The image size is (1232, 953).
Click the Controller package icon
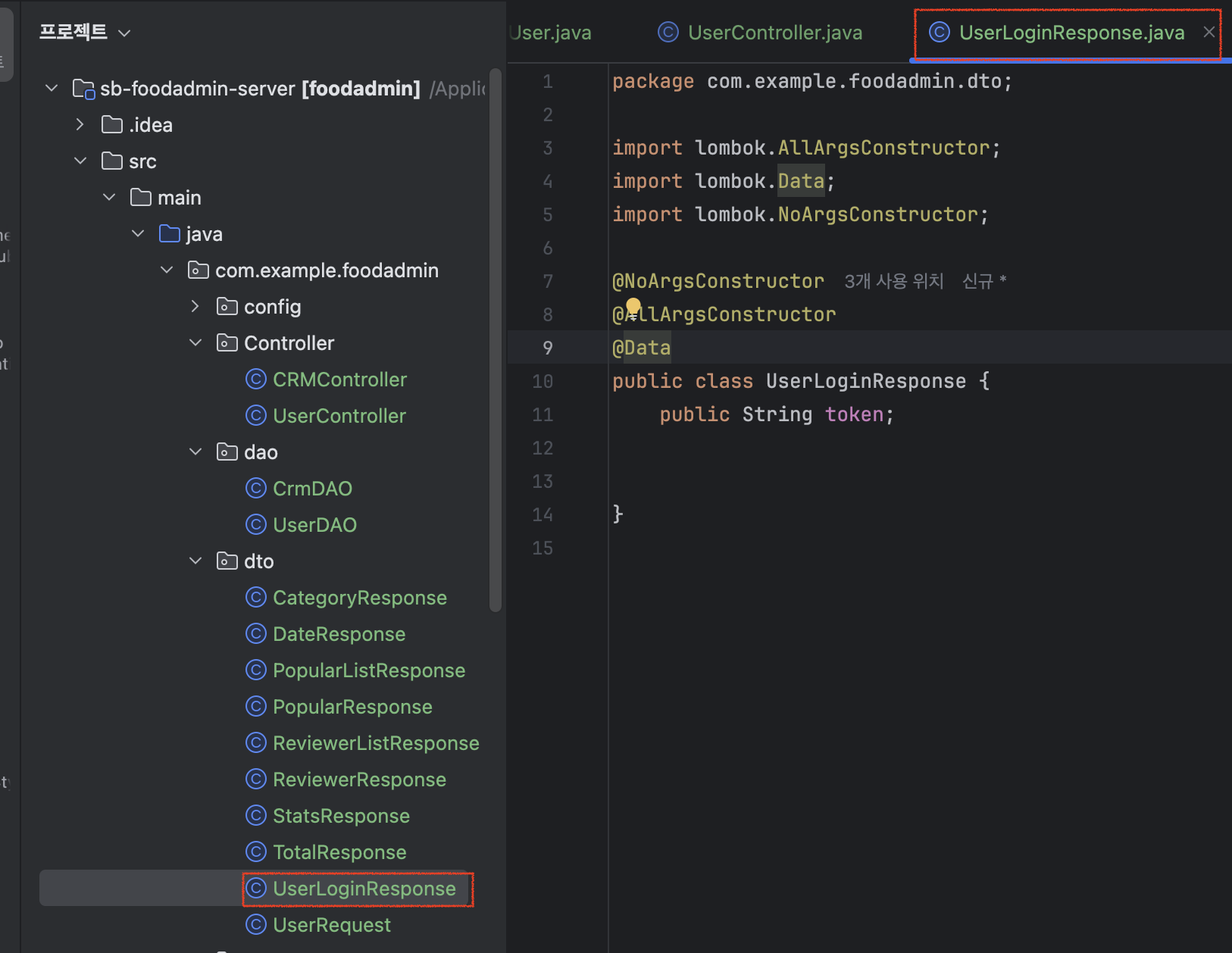coord(227,342)
